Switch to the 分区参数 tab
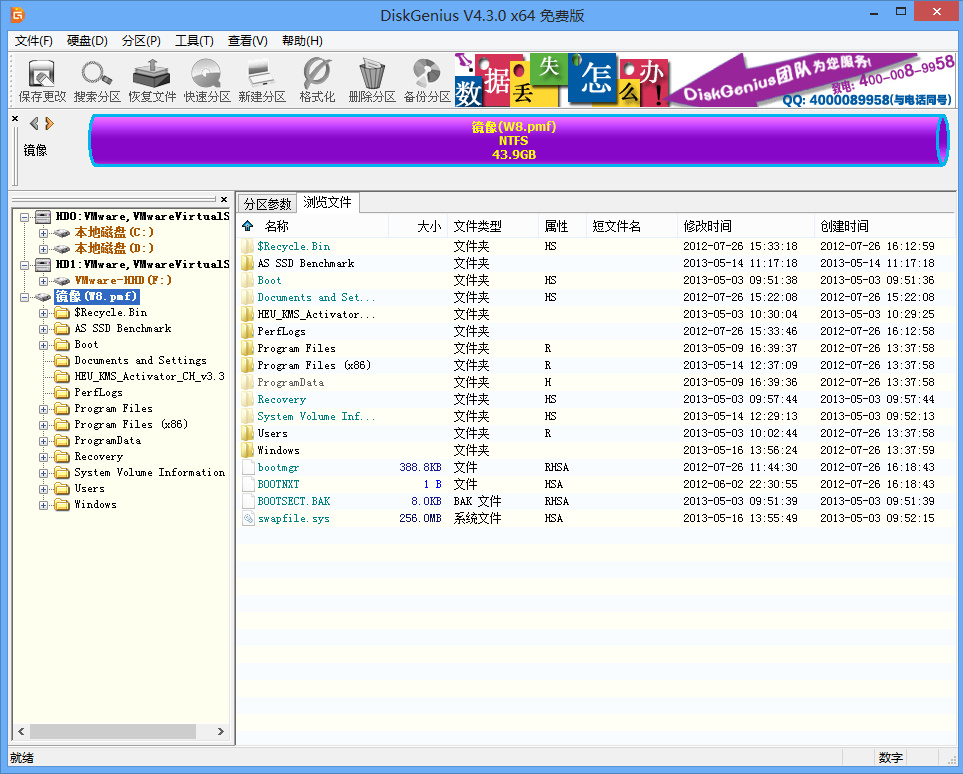 tap(267, 203)
